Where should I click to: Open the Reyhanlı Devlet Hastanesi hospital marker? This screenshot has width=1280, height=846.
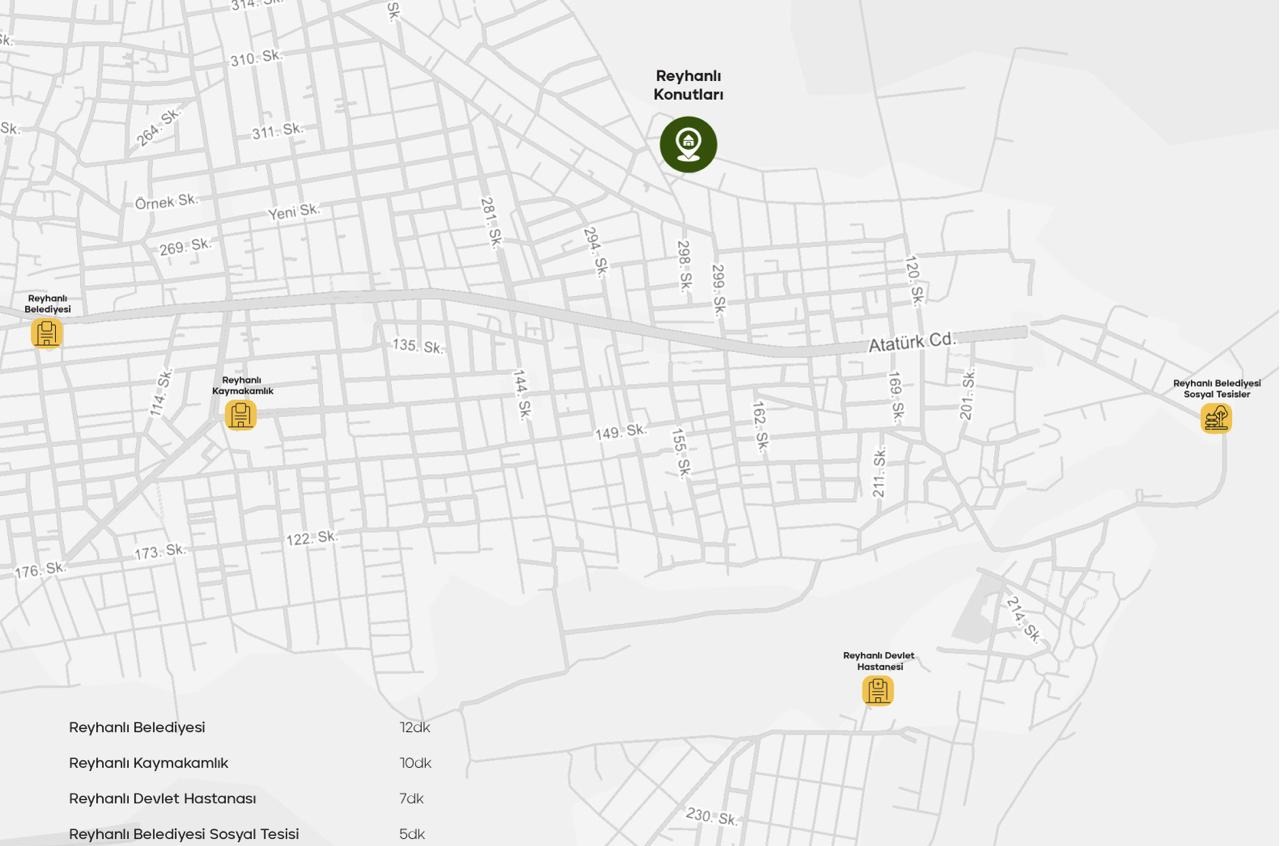click(878, 691)
